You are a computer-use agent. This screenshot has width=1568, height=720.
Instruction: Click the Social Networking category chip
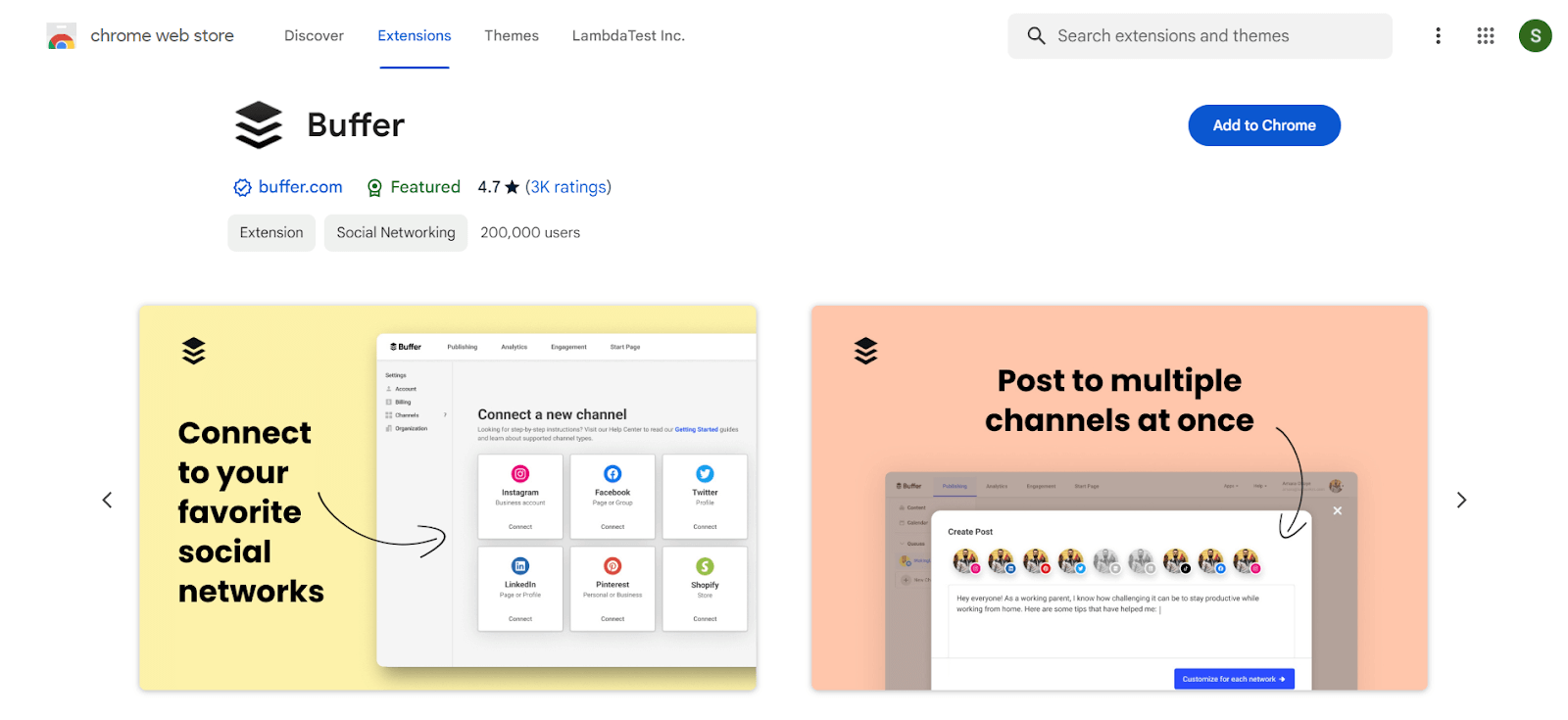(x=396, y=233)
